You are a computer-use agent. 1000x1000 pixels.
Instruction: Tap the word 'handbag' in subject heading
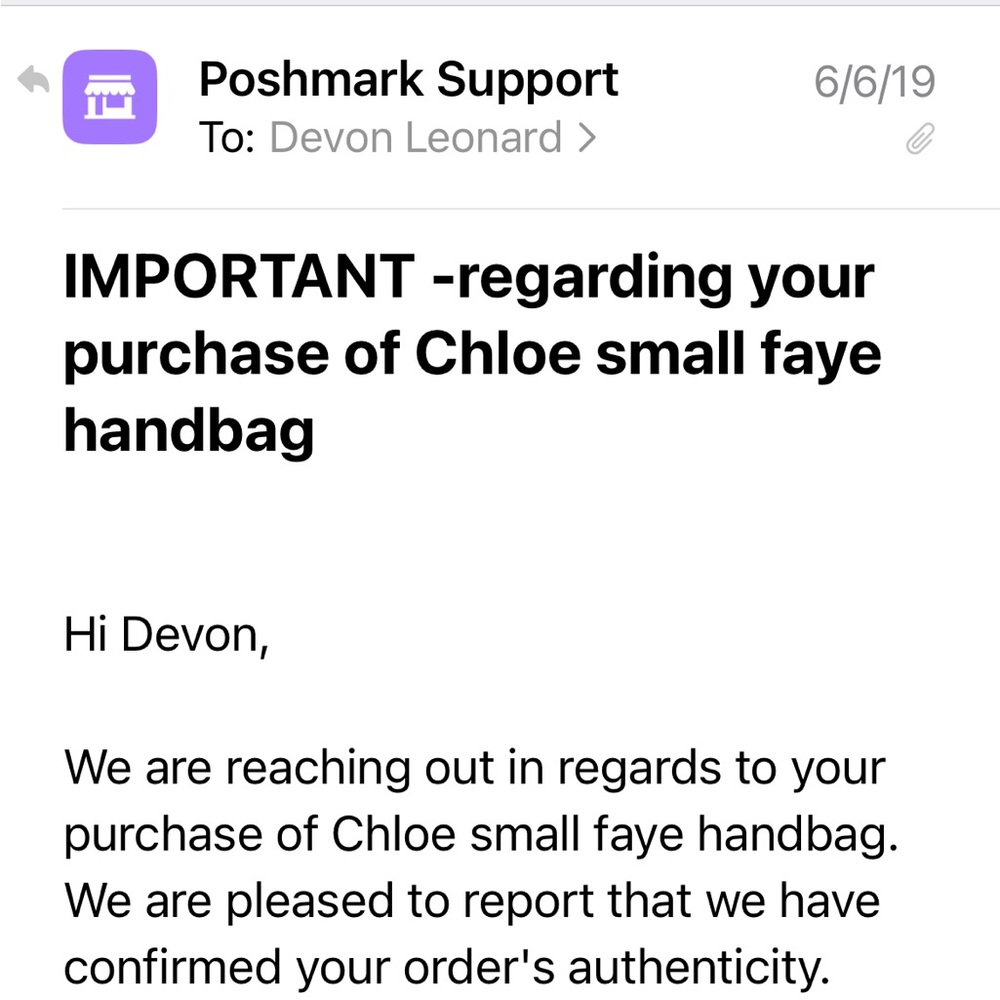189,431
